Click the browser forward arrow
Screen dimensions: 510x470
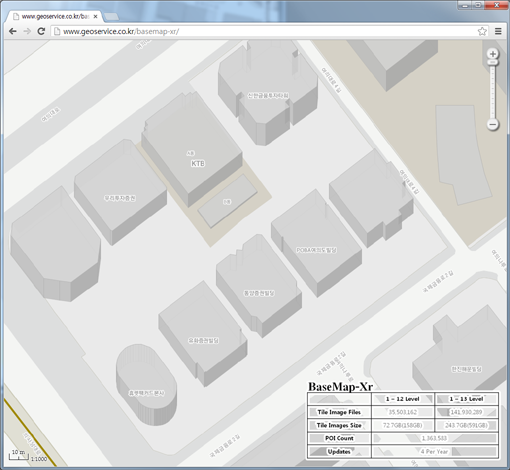[27, 31]
